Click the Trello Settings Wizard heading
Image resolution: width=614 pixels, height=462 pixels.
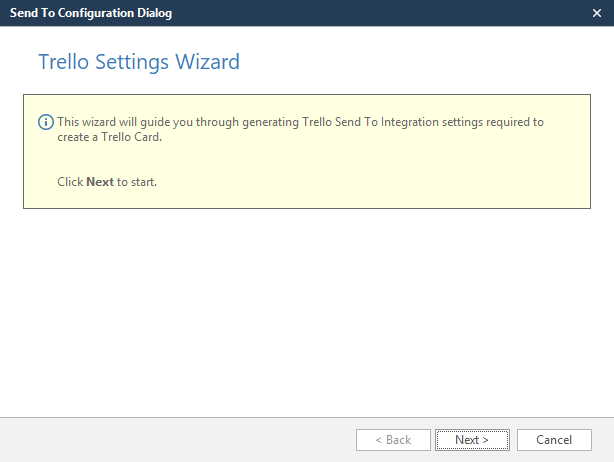(x=139, y=62)
